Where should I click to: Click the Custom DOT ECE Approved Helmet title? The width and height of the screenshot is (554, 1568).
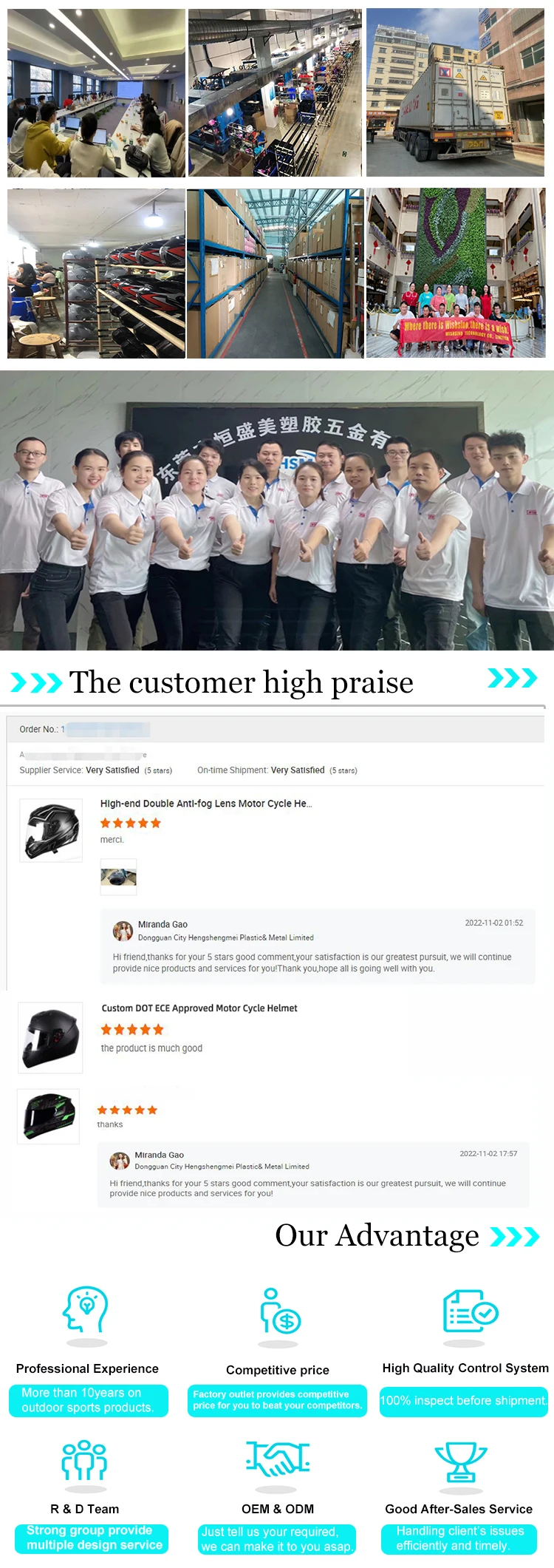199,1008
